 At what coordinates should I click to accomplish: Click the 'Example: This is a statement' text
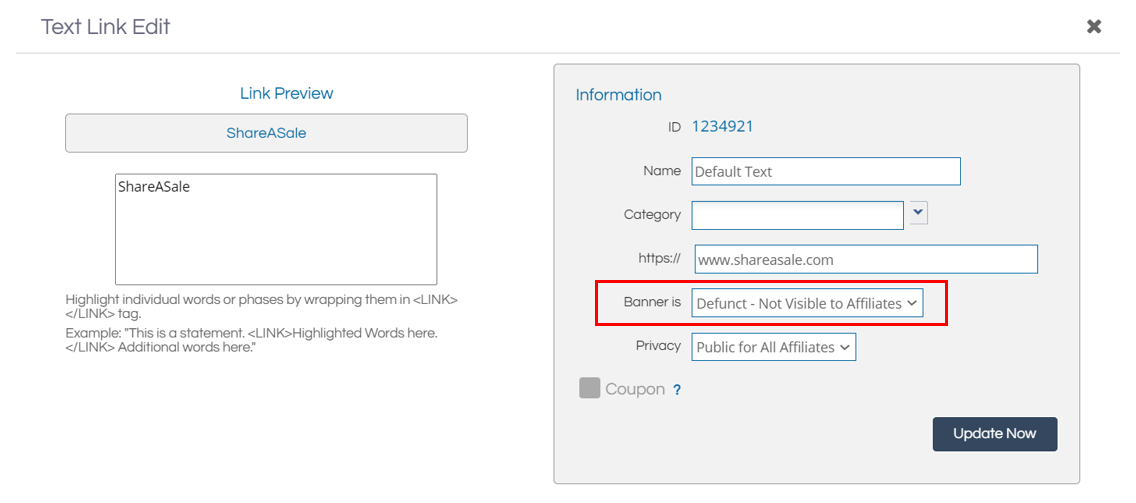[251, 341]
